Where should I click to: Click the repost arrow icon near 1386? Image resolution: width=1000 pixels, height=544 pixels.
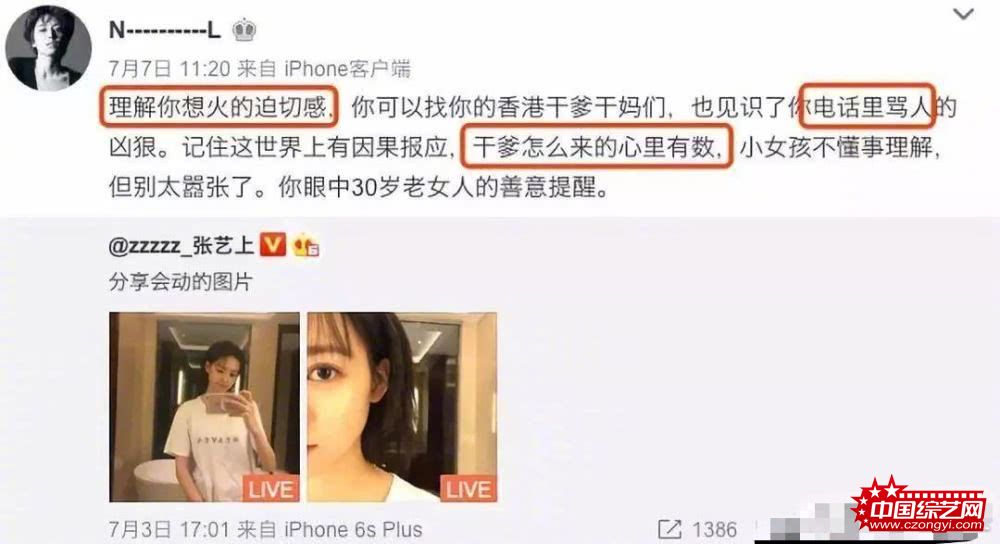(x=669, y=529)
